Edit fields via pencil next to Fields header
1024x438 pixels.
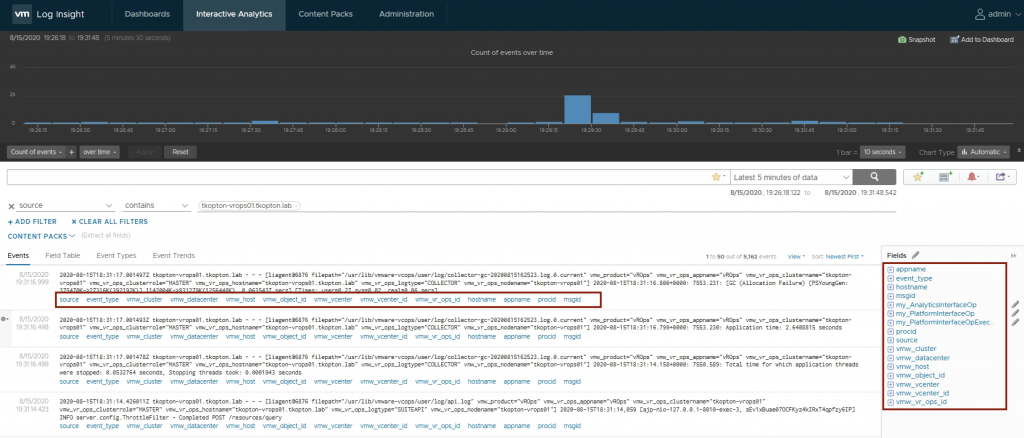click(x=916, y=255)
